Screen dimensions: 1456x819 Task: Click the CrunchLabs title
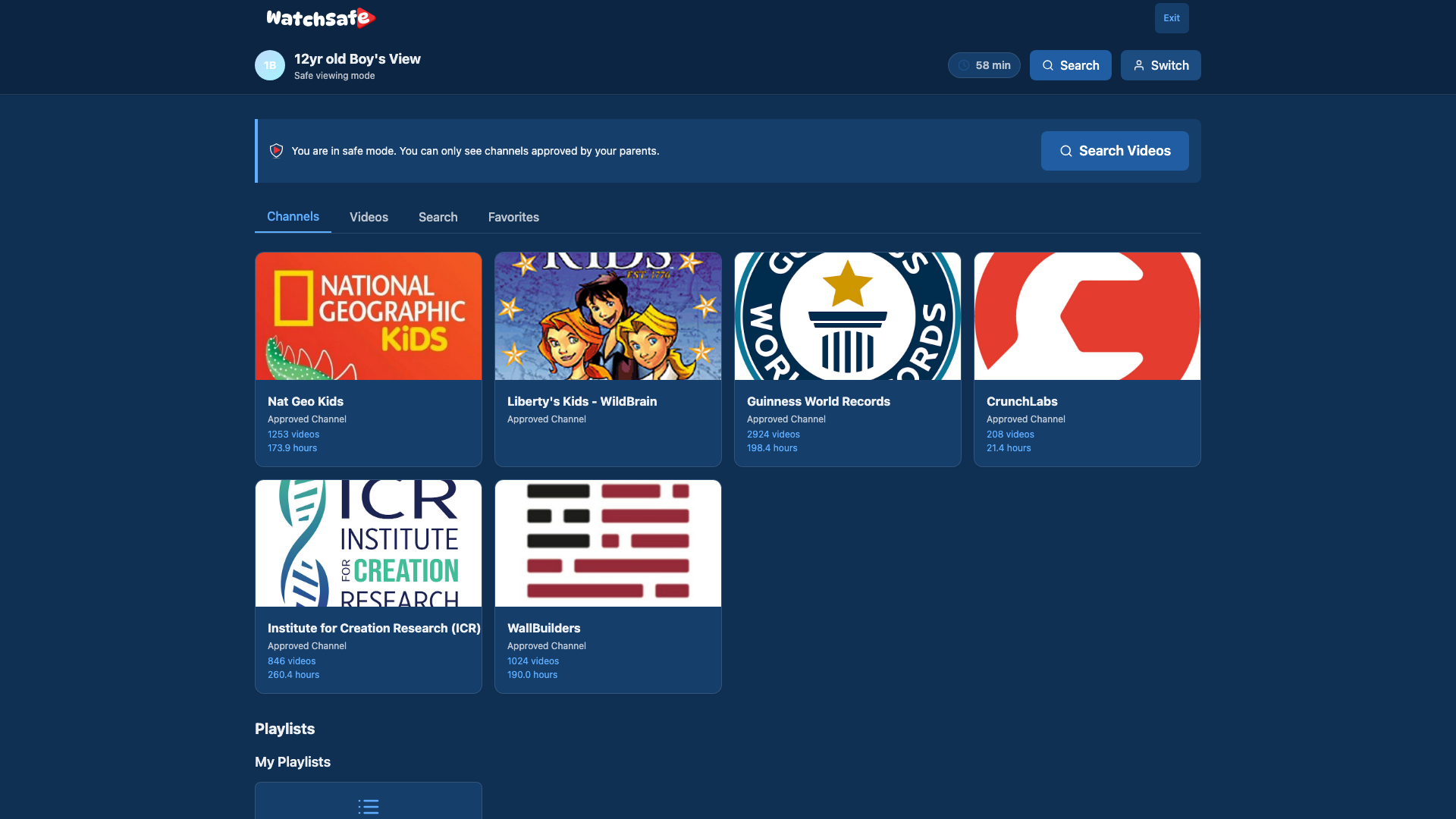1021,401
